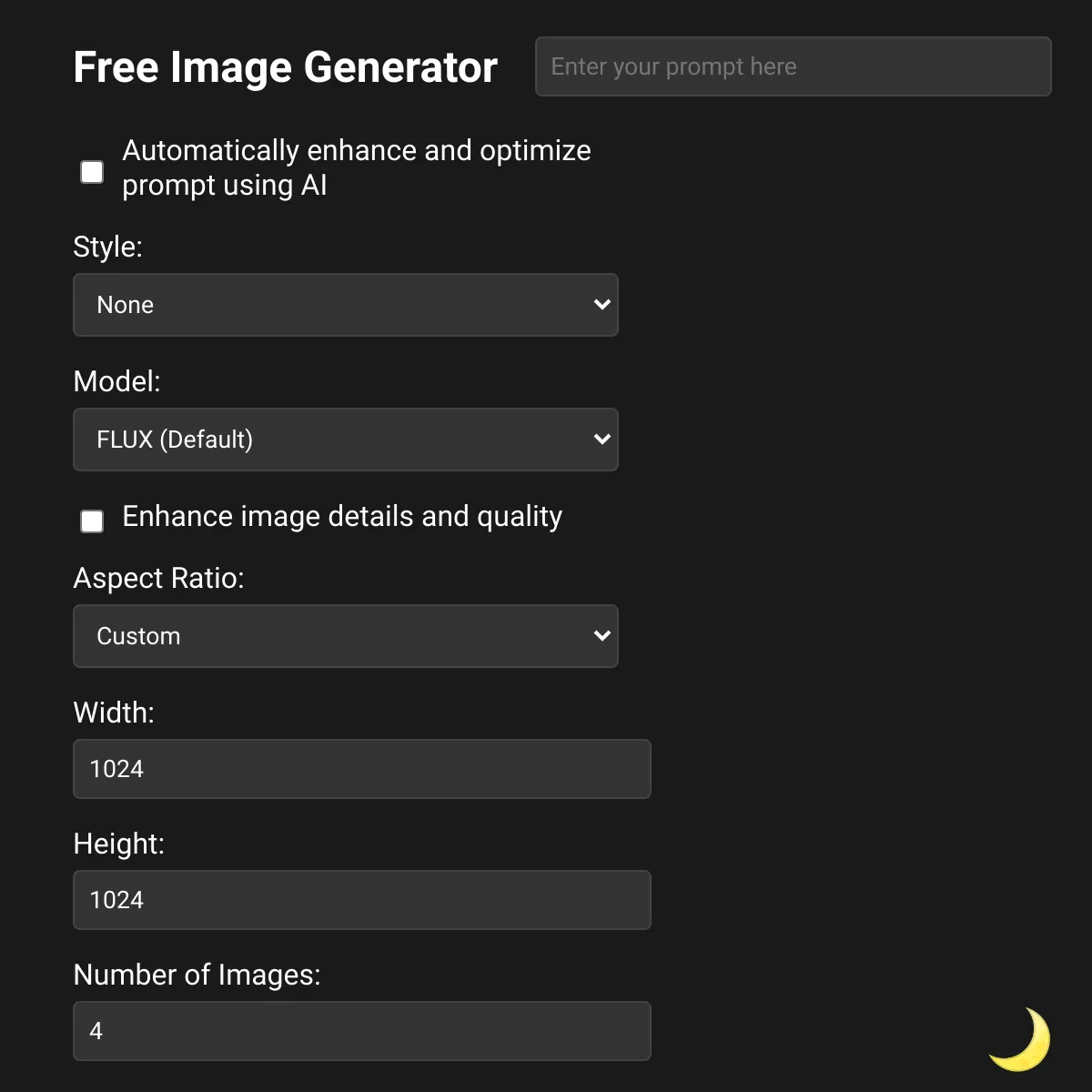
Task: Open the Model dropdown showing FLUX (Default)
Action: click(346, 440)
